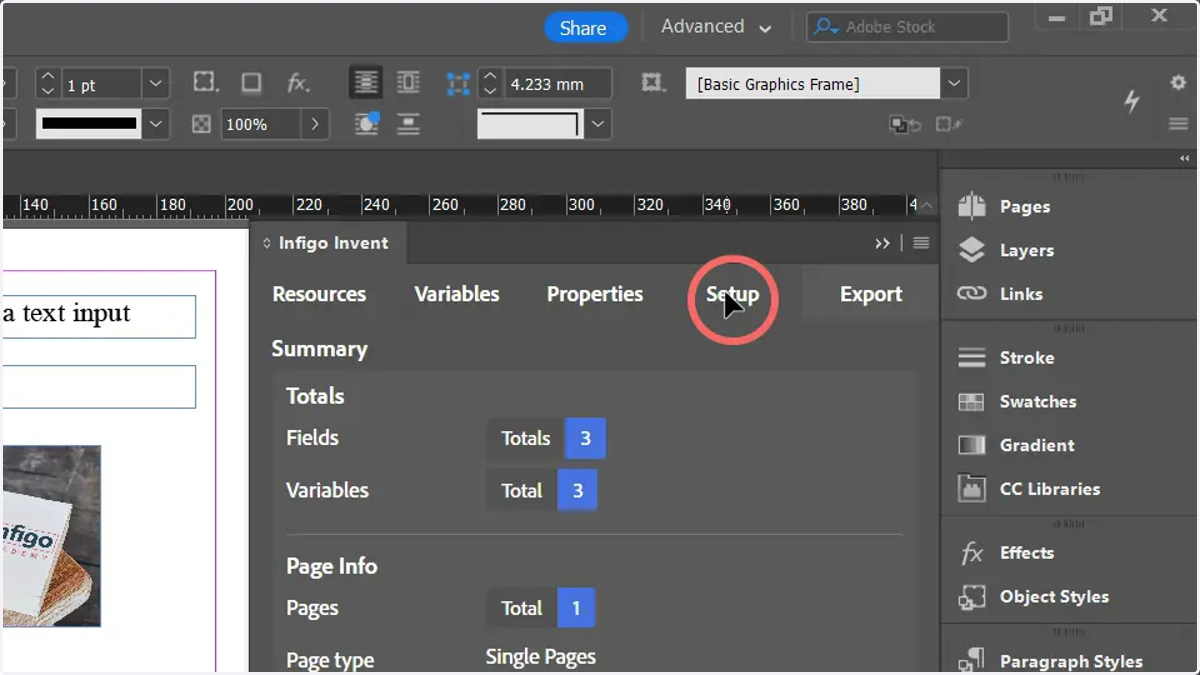This screenshot has width=1200, height=675.
Task: Click the gap spacing icon before 4.233 mm
Action: click(458, 84)
